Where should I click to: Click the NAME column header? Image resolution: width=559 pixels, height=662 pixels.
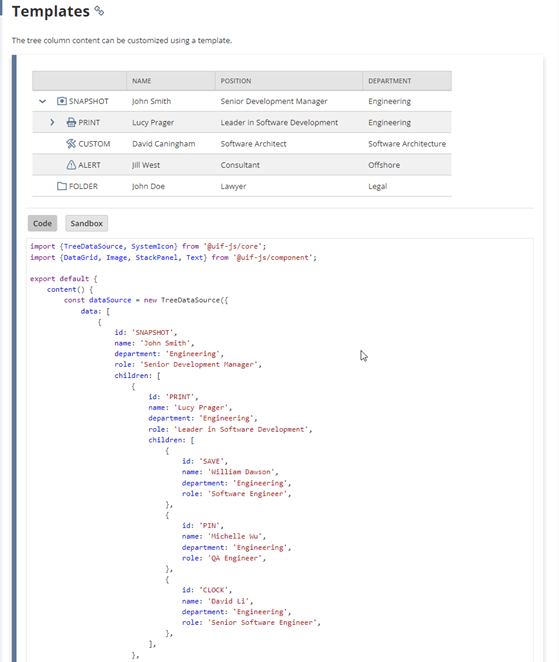(171, 81)
